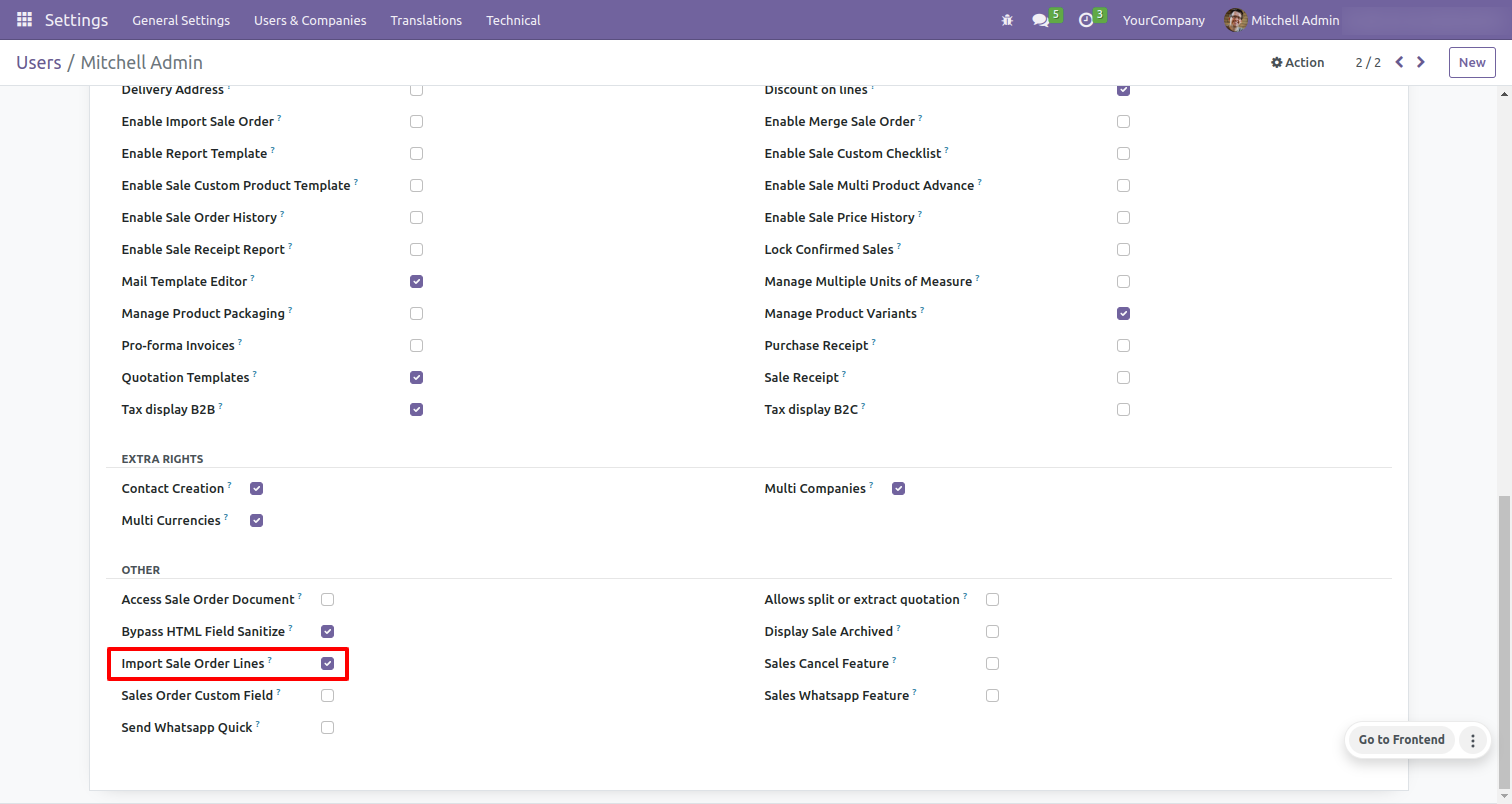
Task: Click help tooltip next to Lock Confirmed Sales
Action: point(899,246)
